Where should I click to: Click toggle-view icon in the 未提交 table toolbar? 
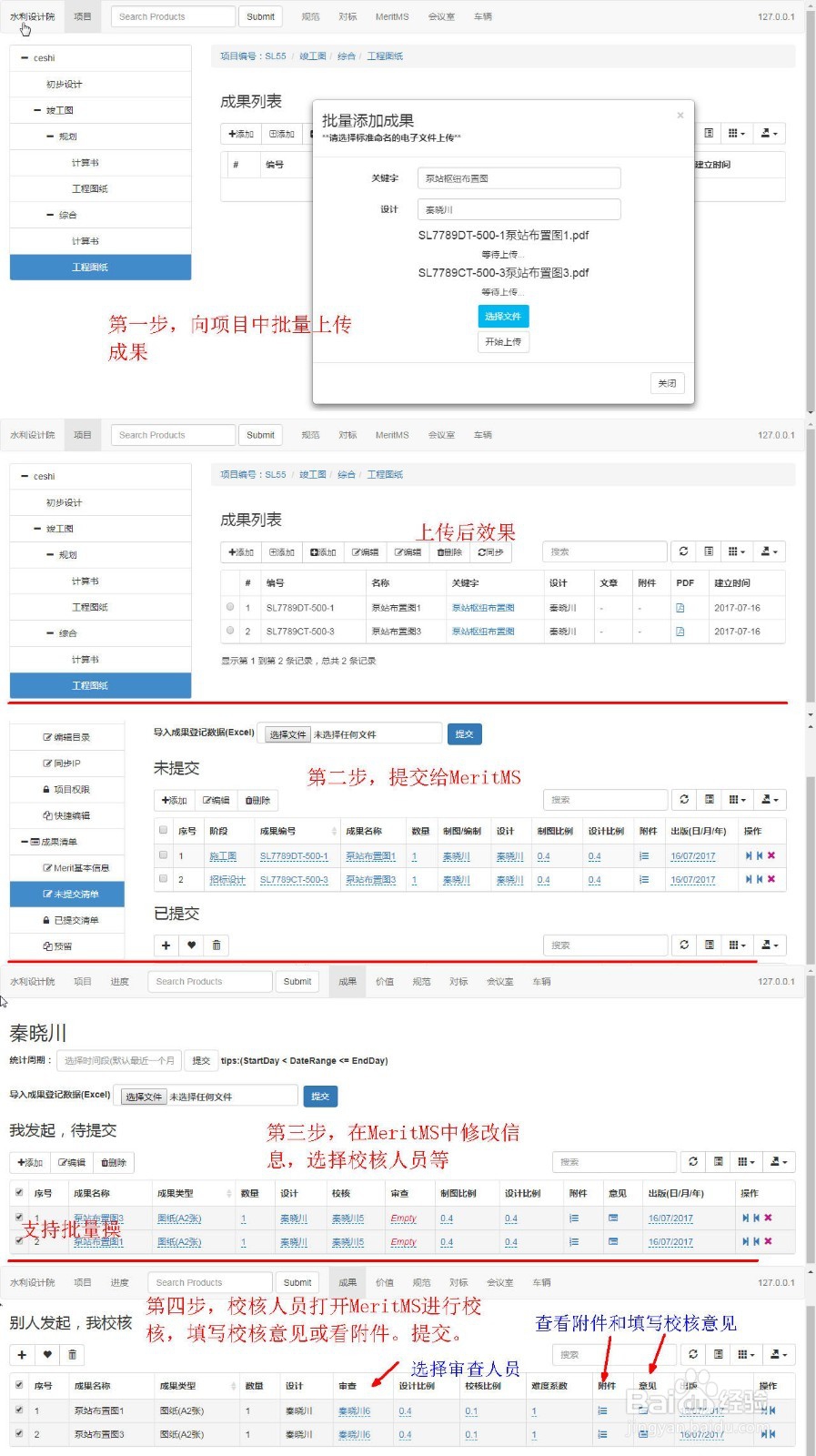[x=710, y=800]
